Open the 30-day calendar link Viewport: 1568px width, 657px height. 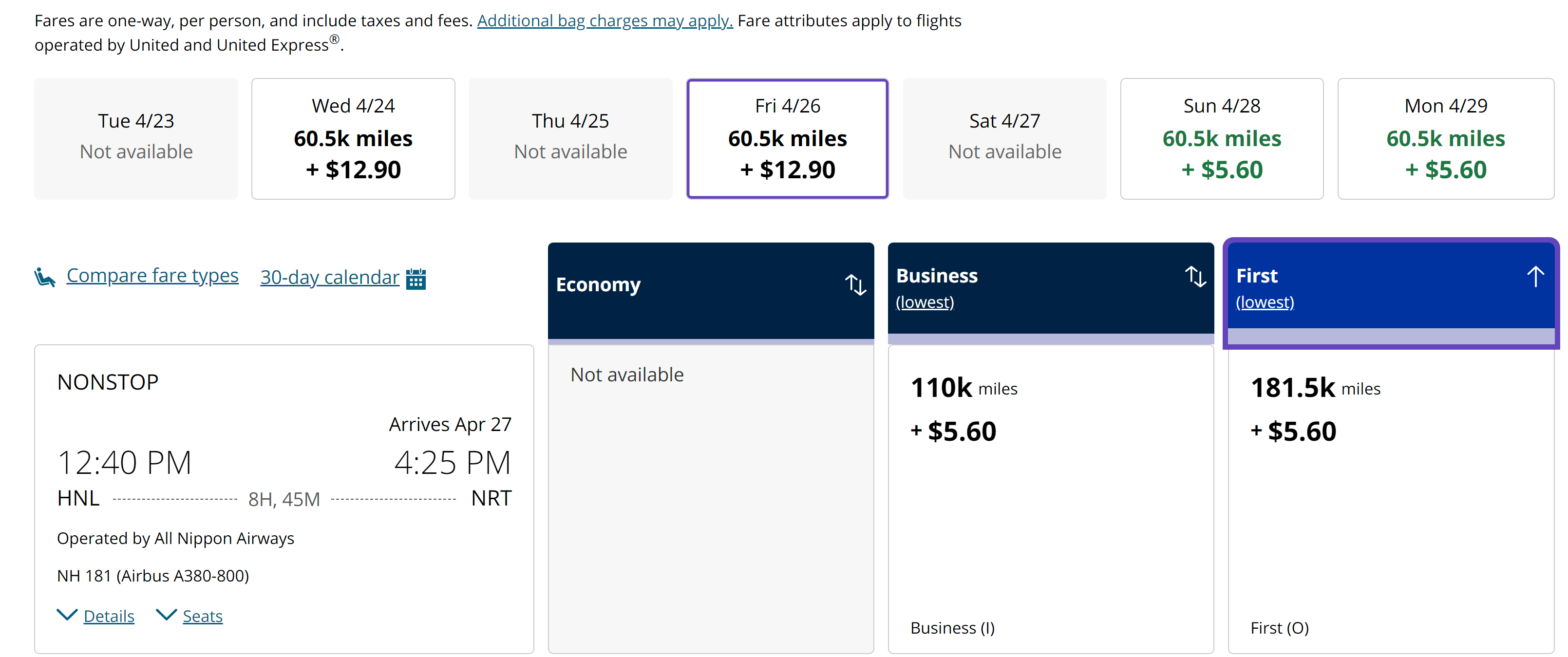(329, 278)
